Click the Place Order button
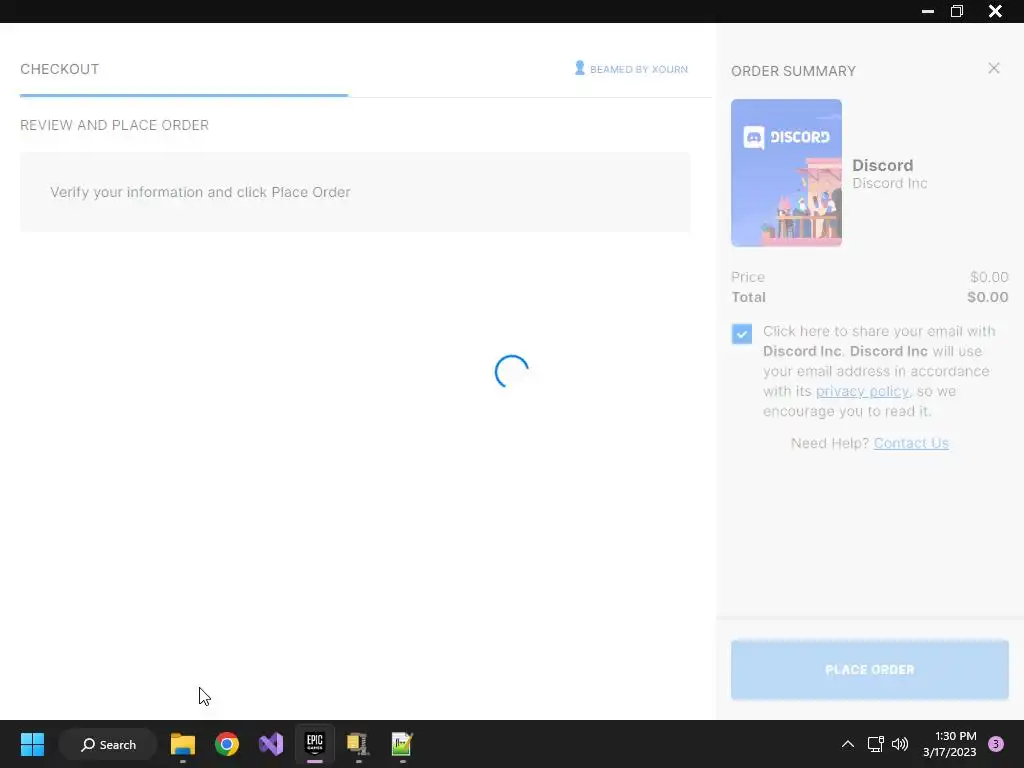This screenshot has height=768, width=1024. 869,670
